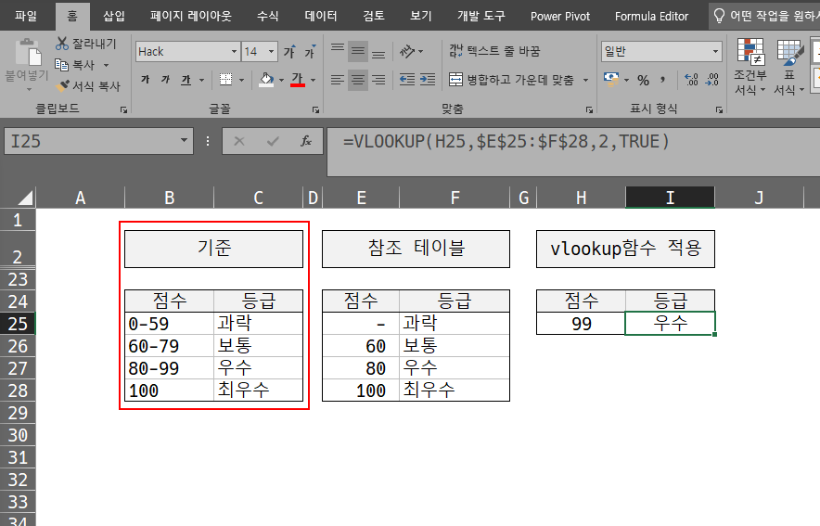Open the font group dialog launcher
The height and width of the screenshot is (526, 820).
(x=315, y=110)
